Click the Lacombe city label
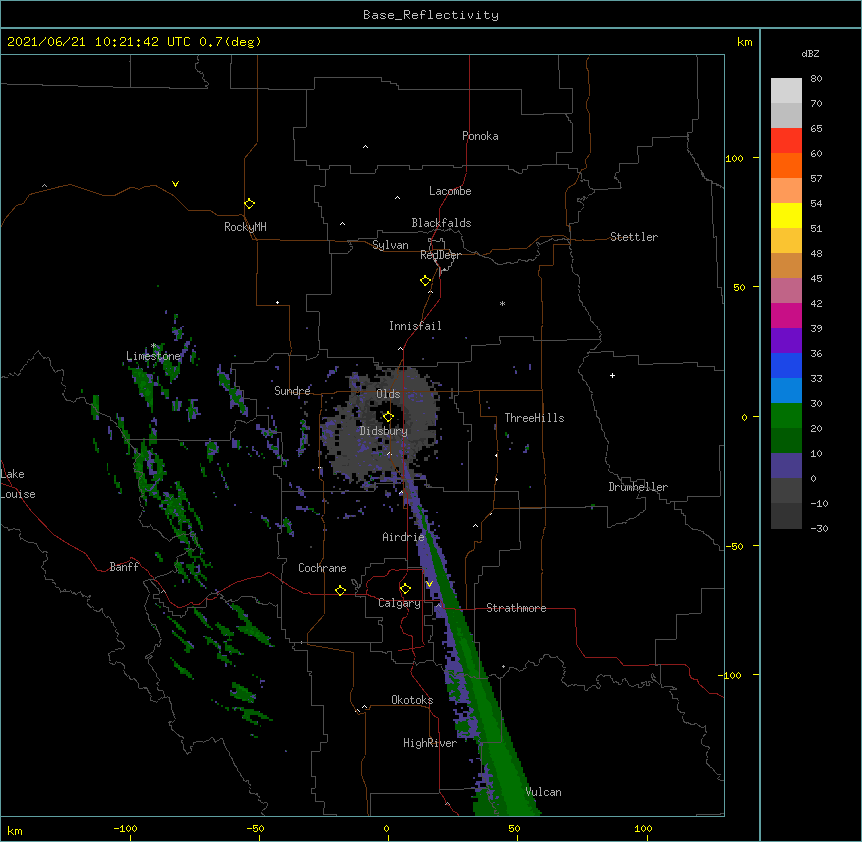Screen dimensions: 862x842 pyautogui.click(x=450, y=191)
